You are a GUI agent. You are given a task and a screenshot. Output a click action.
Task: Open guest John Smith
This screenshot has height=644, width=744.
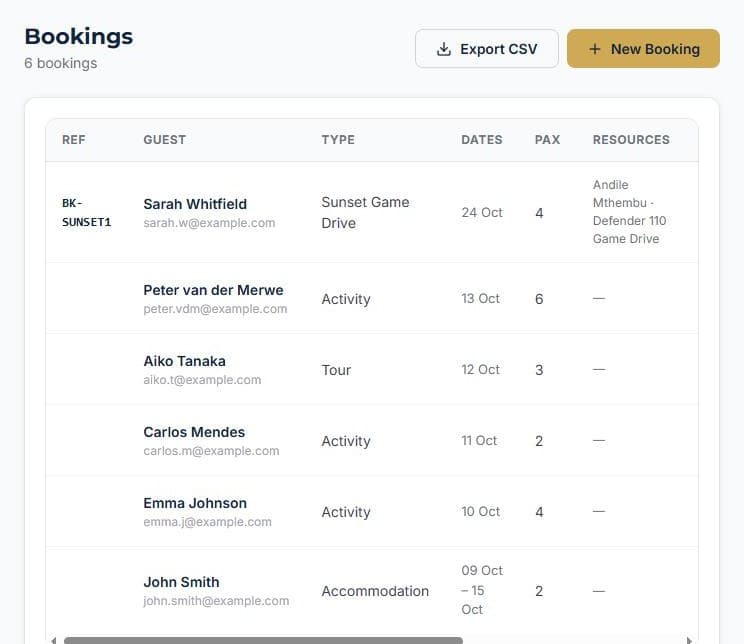pos(181,582)
